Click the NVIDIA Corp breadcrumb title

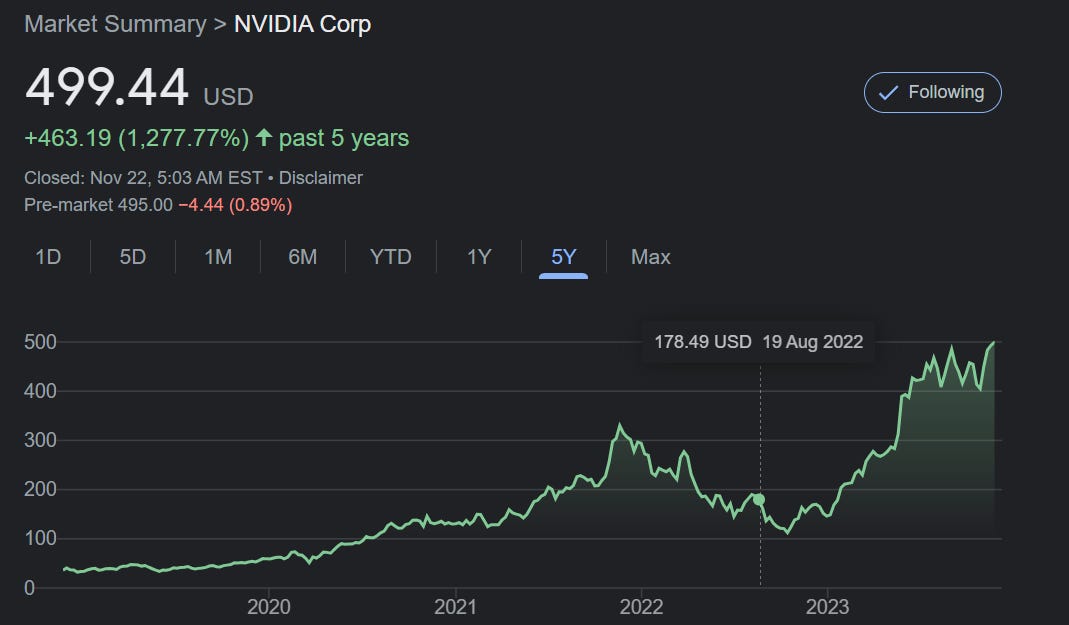pos(302,23)
